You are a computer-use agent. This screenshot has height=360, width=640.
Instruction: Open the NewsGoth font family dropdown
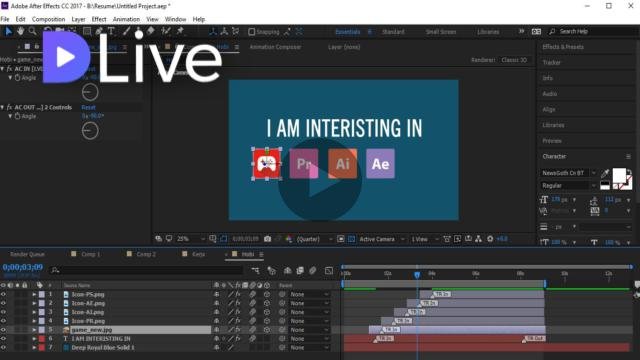coord(569,173)
